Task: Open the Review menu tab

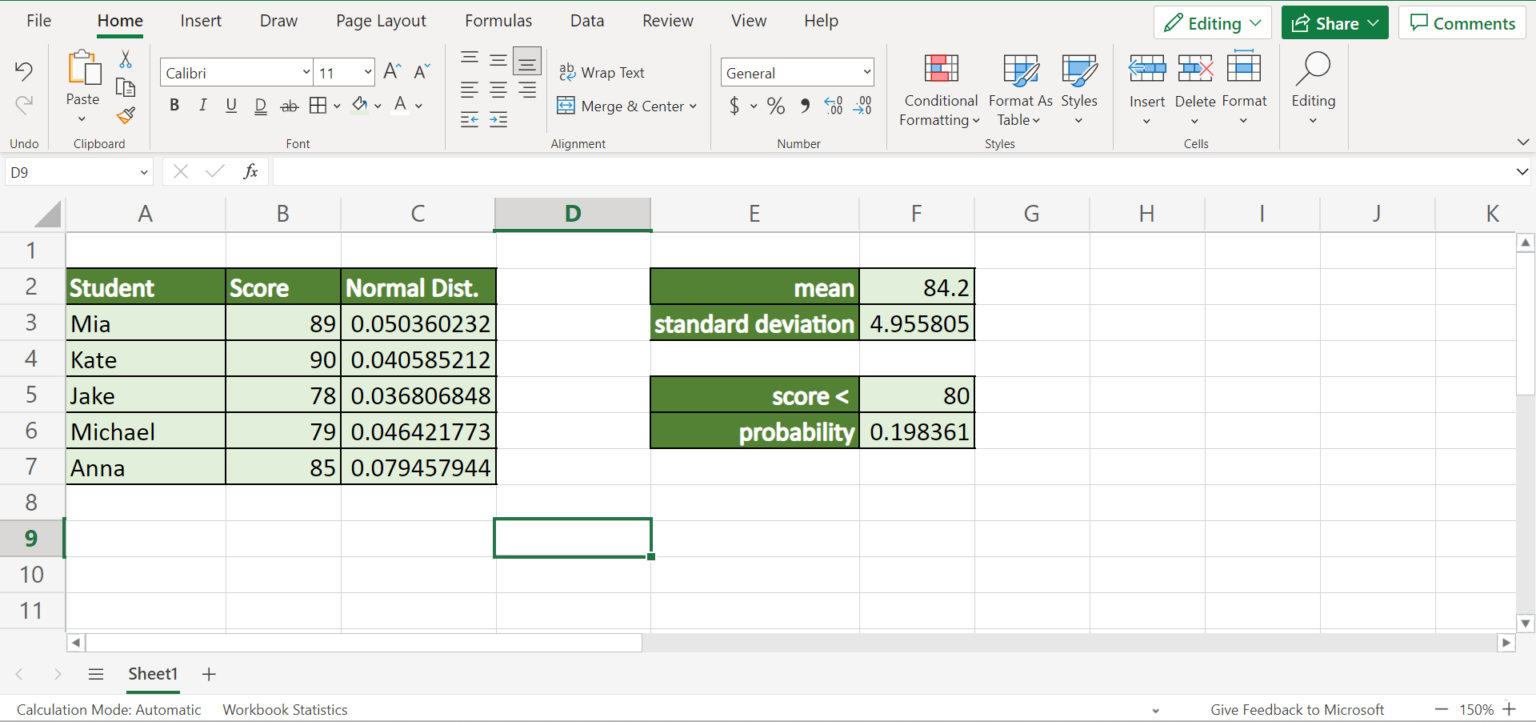Action: (x=667, y=20)
